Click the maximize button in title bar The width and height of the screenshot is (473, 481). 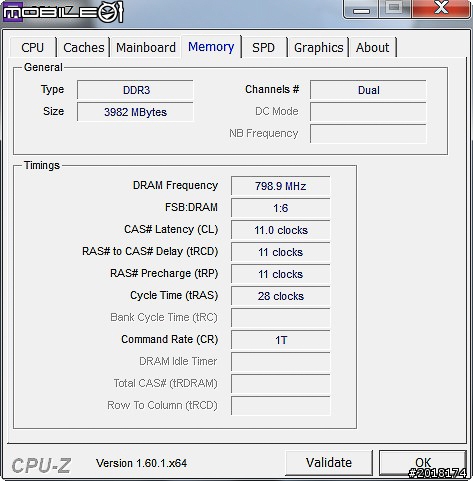pos(395,9)
